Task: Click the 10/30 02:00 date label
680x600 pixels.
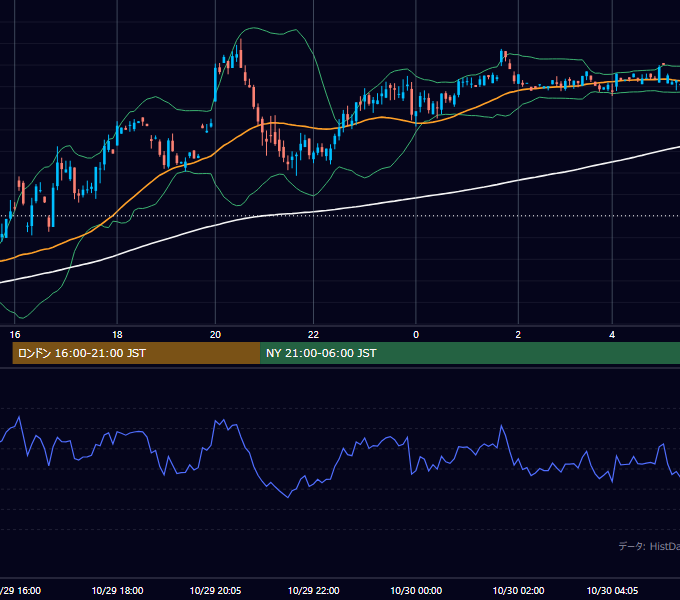Action: pyautogui.click(x=518, y=590)
